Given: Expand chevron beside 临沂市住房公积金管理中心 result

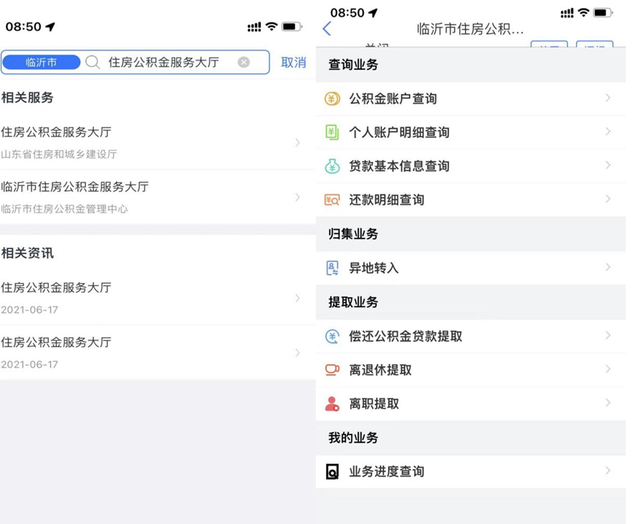Looking at the screenshot, I should (298, 198).
